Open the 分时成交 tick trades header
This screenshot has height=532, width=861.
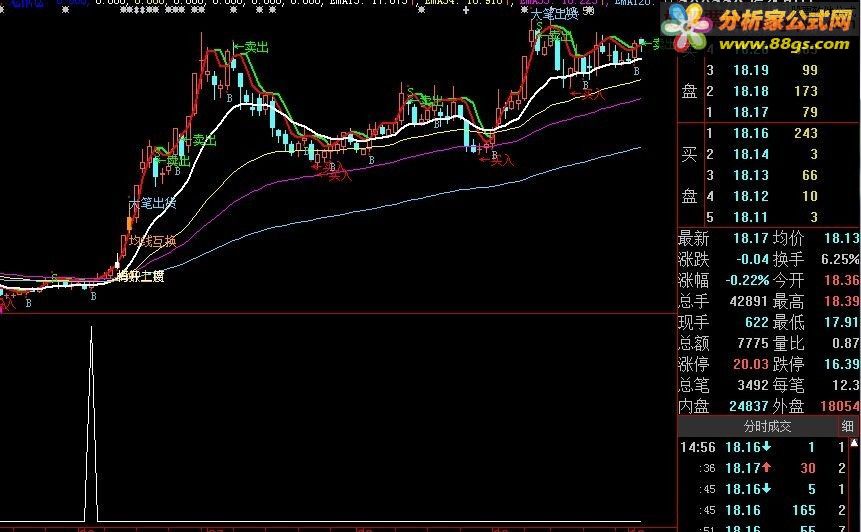(x=767, y=426)
